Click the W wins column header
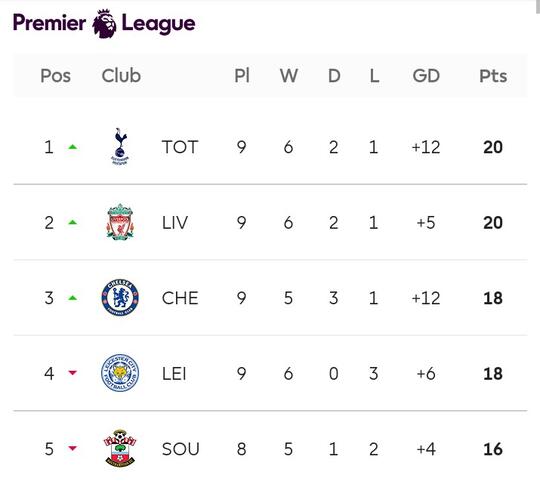 coord(289,76)
